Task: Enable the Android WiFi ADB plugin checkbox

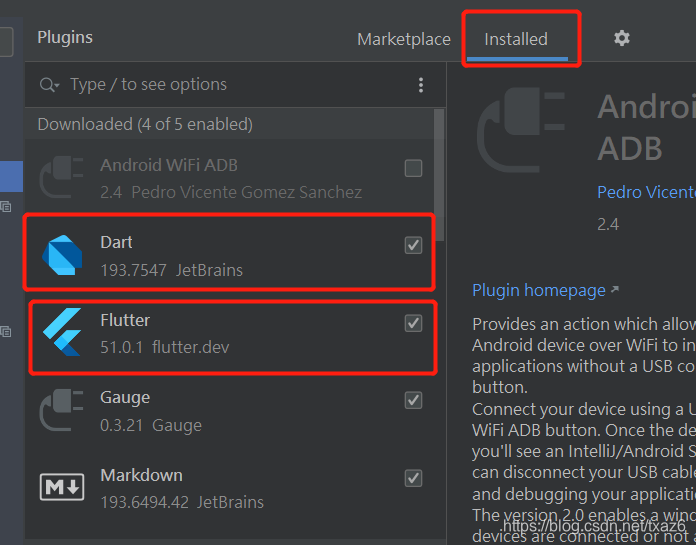Action: (x=413, y=168)
